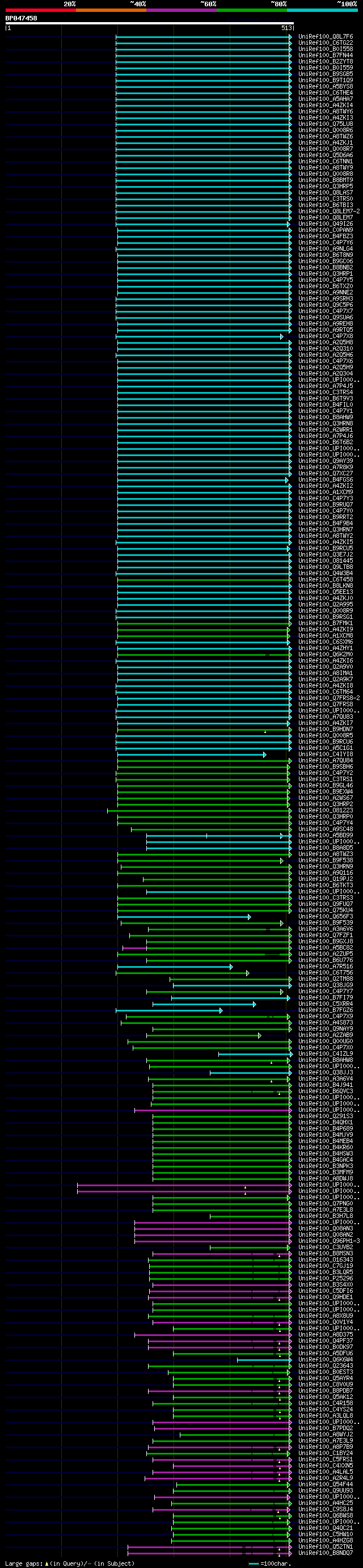The image size is (363, 1568).
Task: Click the orange ~40% identity legend segment
Action: [x=111, y=10]
